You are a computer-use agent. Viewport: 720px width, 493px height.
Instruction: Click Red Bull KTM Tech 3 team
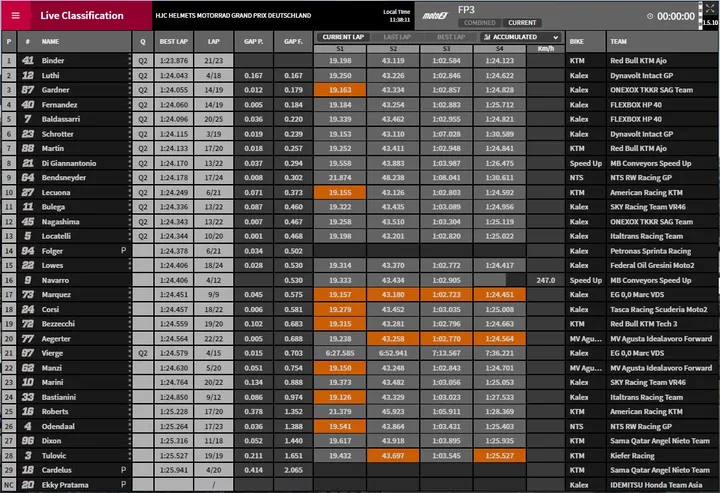[x=643, y=324]
